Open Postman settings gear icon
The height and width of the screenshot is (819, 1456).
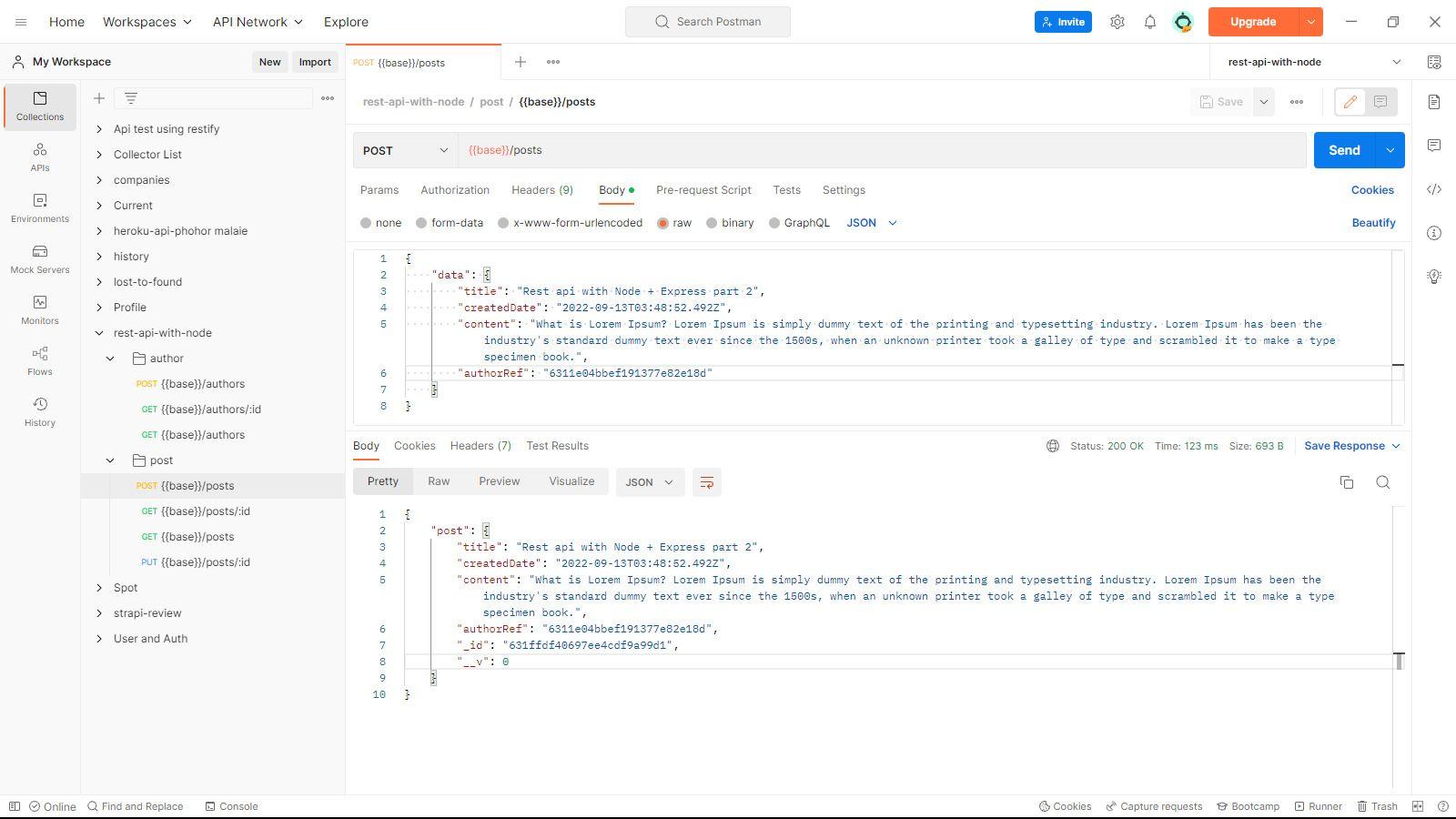click(x=1117, y=22)
